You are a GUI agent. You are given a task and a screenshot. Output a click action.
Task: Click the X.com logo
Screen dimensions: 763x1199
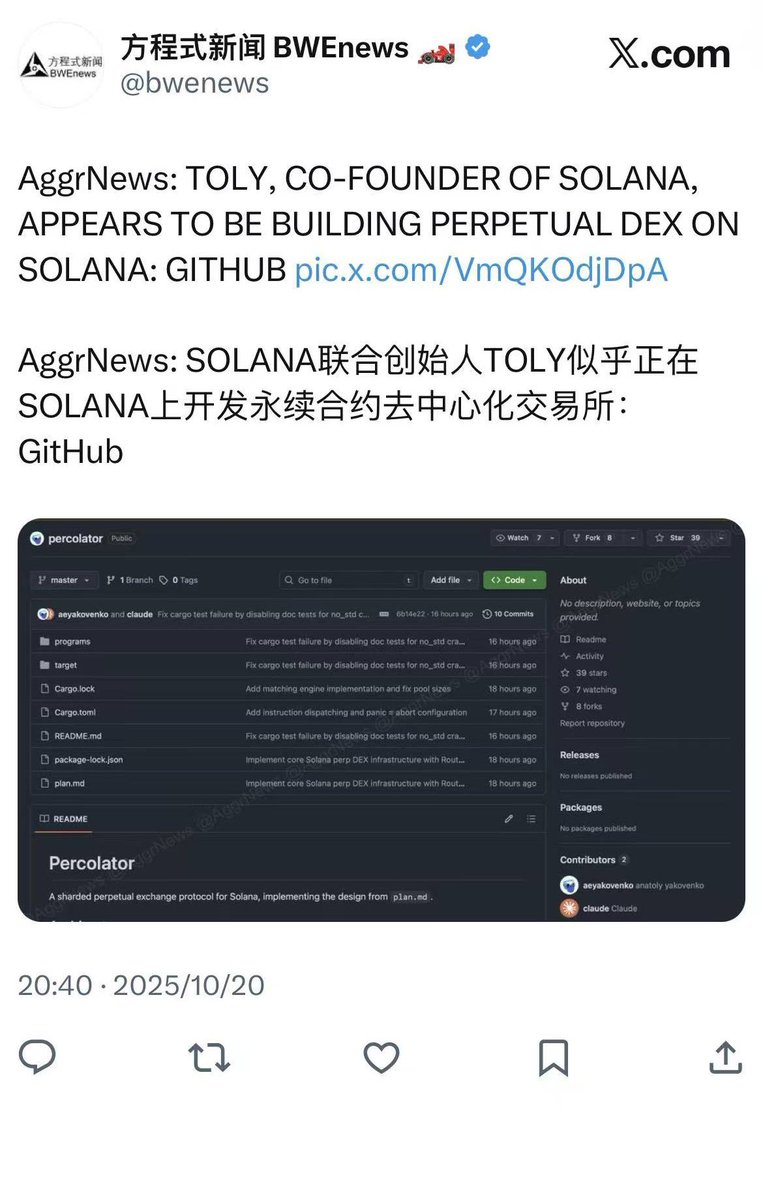[x=669, y=54]
